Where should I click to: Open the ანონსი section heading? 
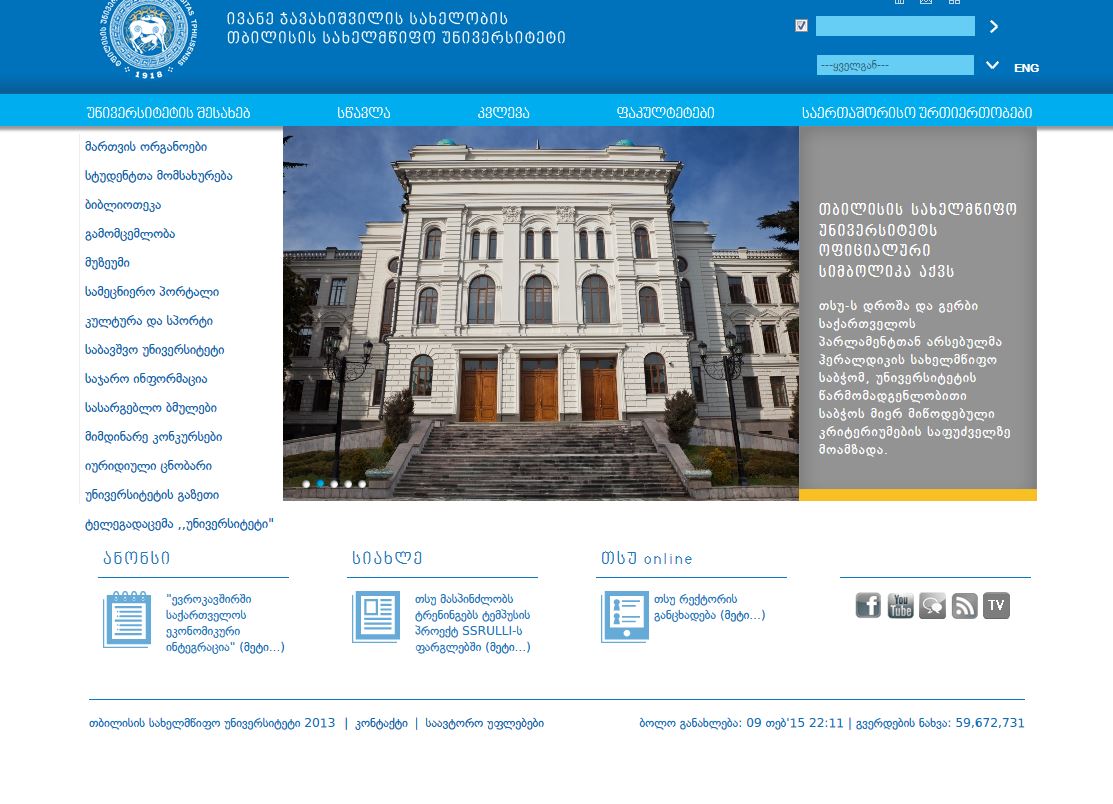point(136,558)
